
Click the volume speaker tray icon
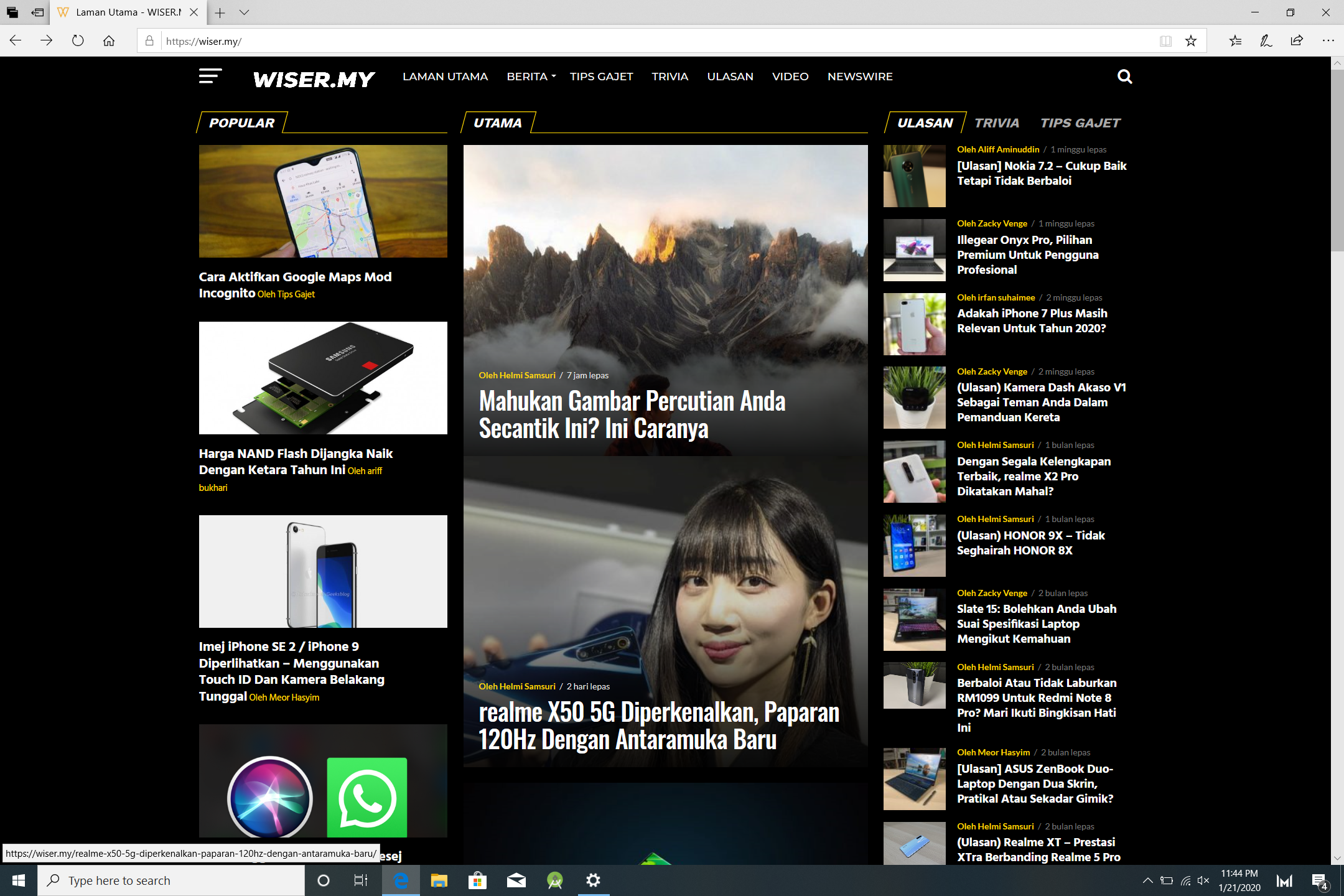click(x=1203, y=880)
